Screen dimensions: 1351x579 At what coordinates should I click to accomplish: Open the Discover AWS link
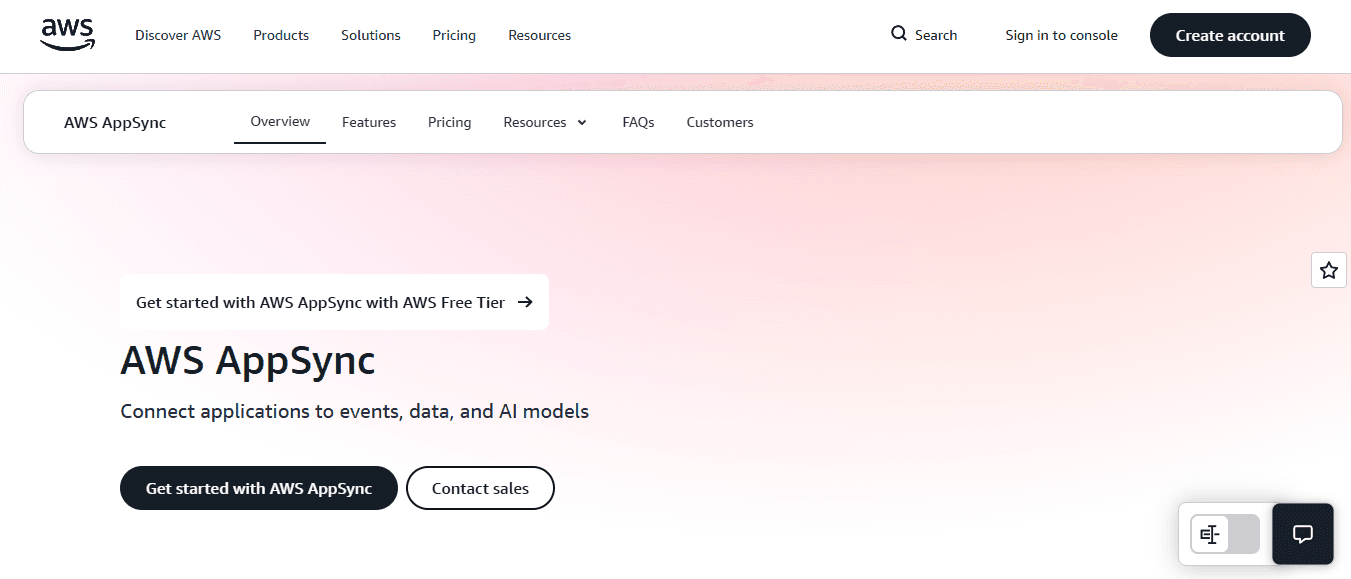pyautogui.click(x=178, y=35)
